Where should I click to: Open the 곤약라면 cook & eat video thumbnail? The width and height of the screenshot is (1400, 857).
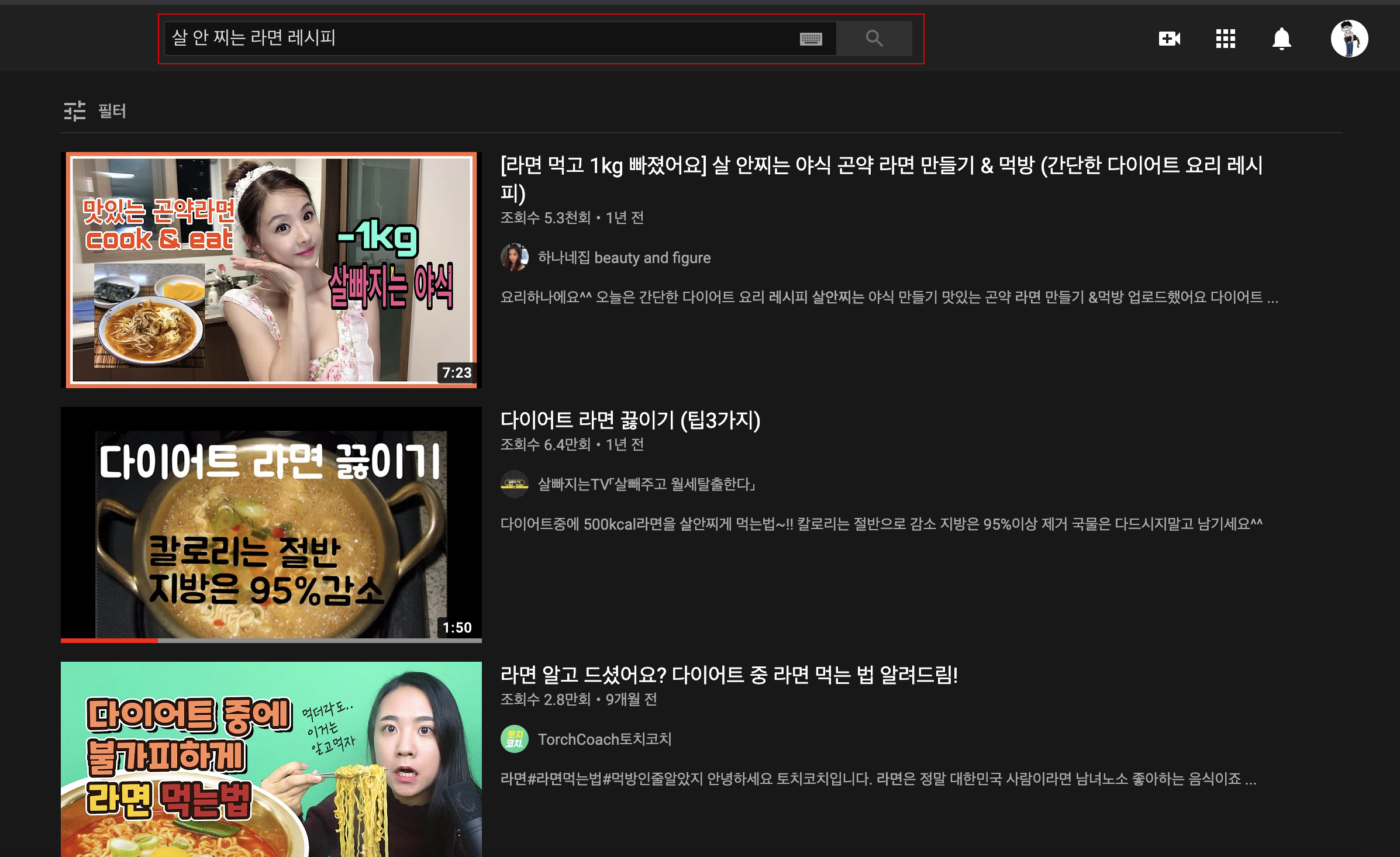point(271,270)
